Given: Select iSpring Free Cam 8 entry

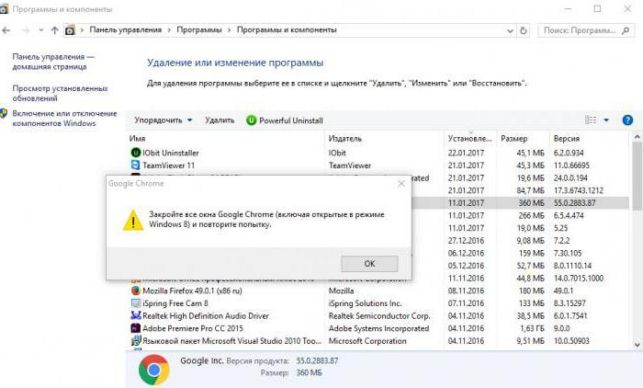Looking at the screenshot, I should point(377,304).
